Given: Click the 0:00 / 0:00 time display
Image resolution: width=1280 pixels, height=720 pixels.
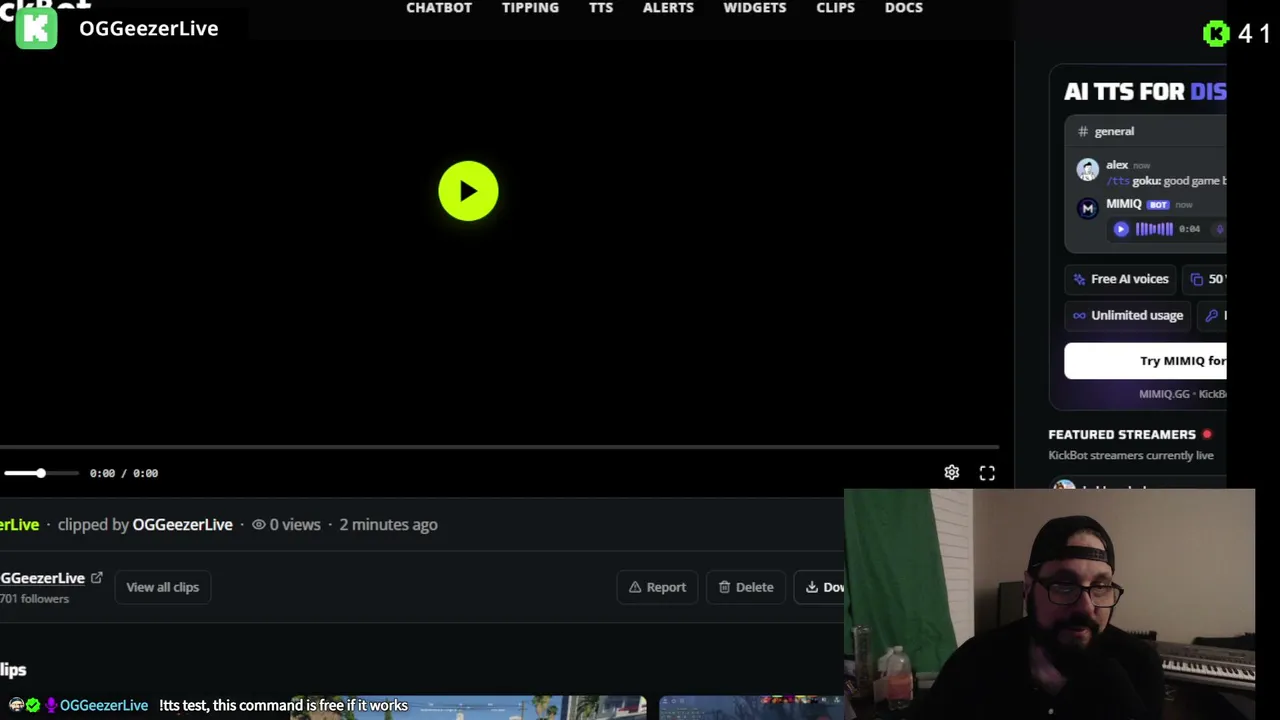Looking at the screenshot, I should click(x=124, y=473).
